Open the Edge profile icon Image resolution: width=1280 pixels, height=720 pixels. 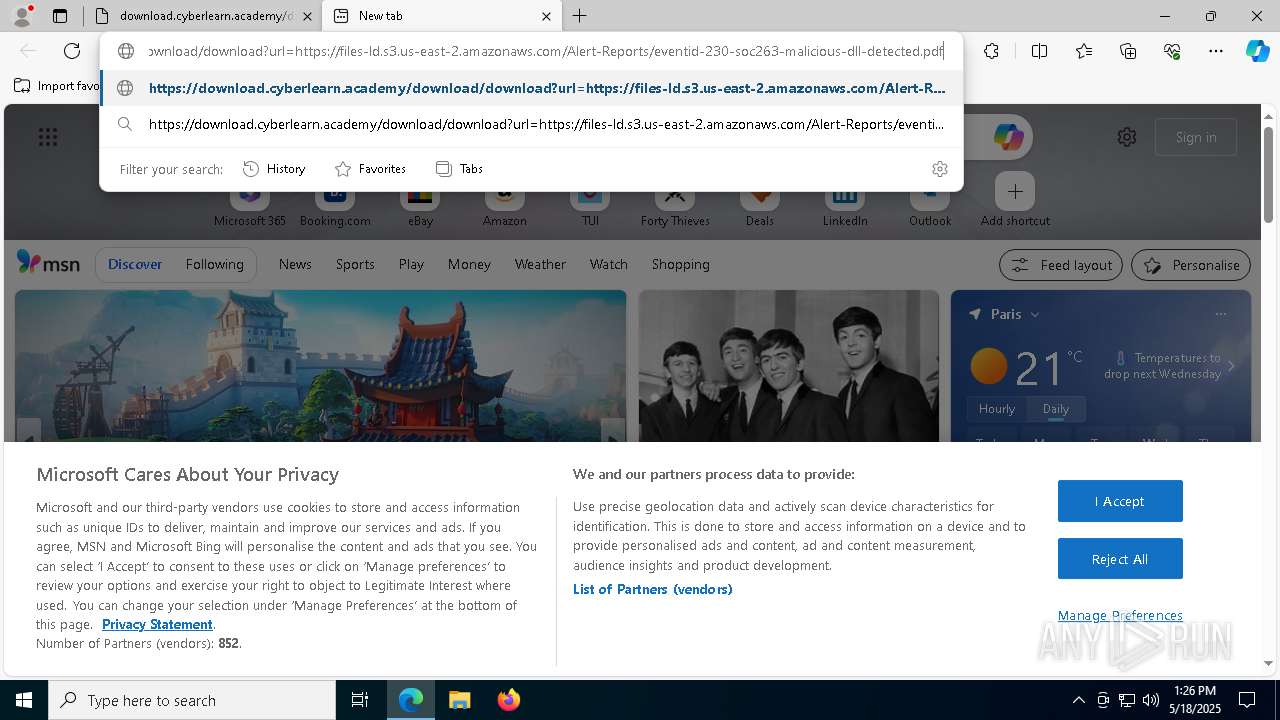[x=22, y=16]
